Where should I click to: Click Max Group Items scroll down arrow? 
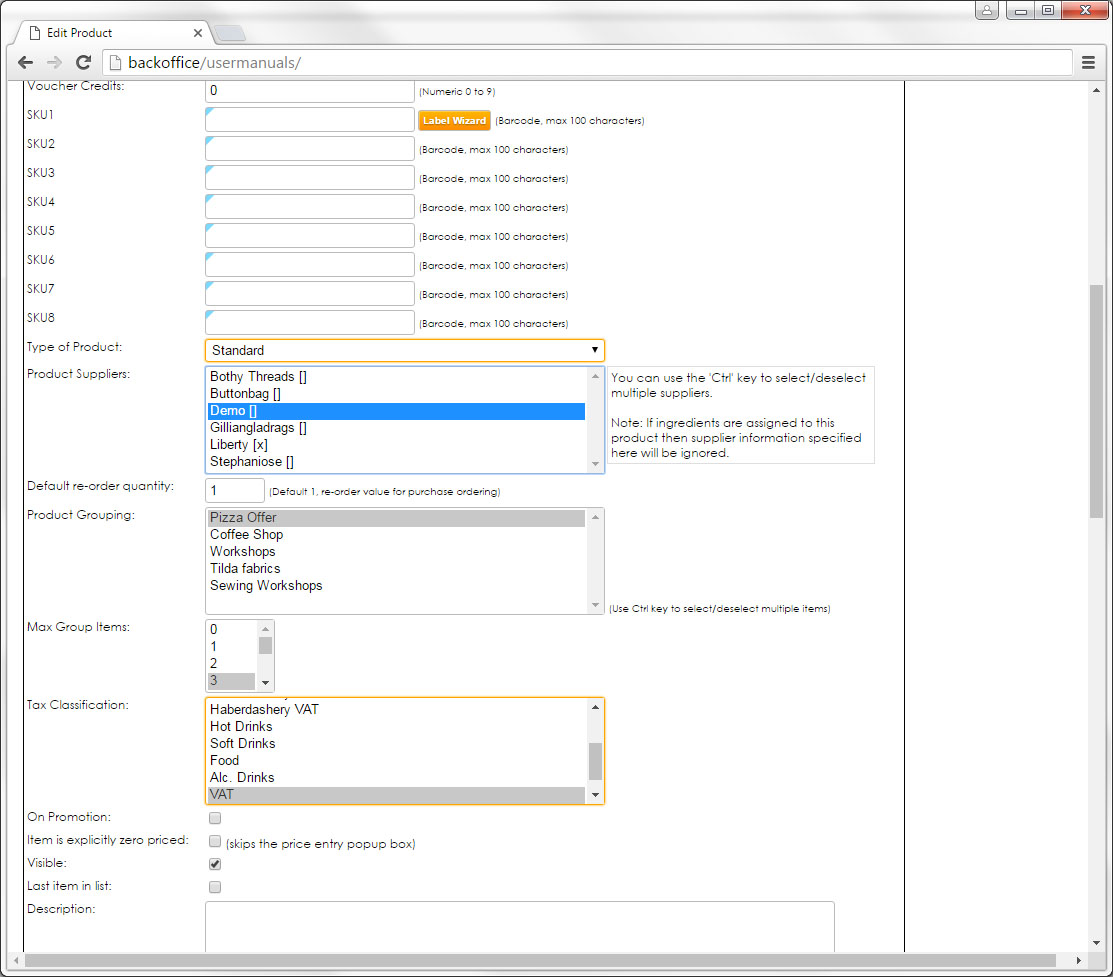tap(265, 683)
